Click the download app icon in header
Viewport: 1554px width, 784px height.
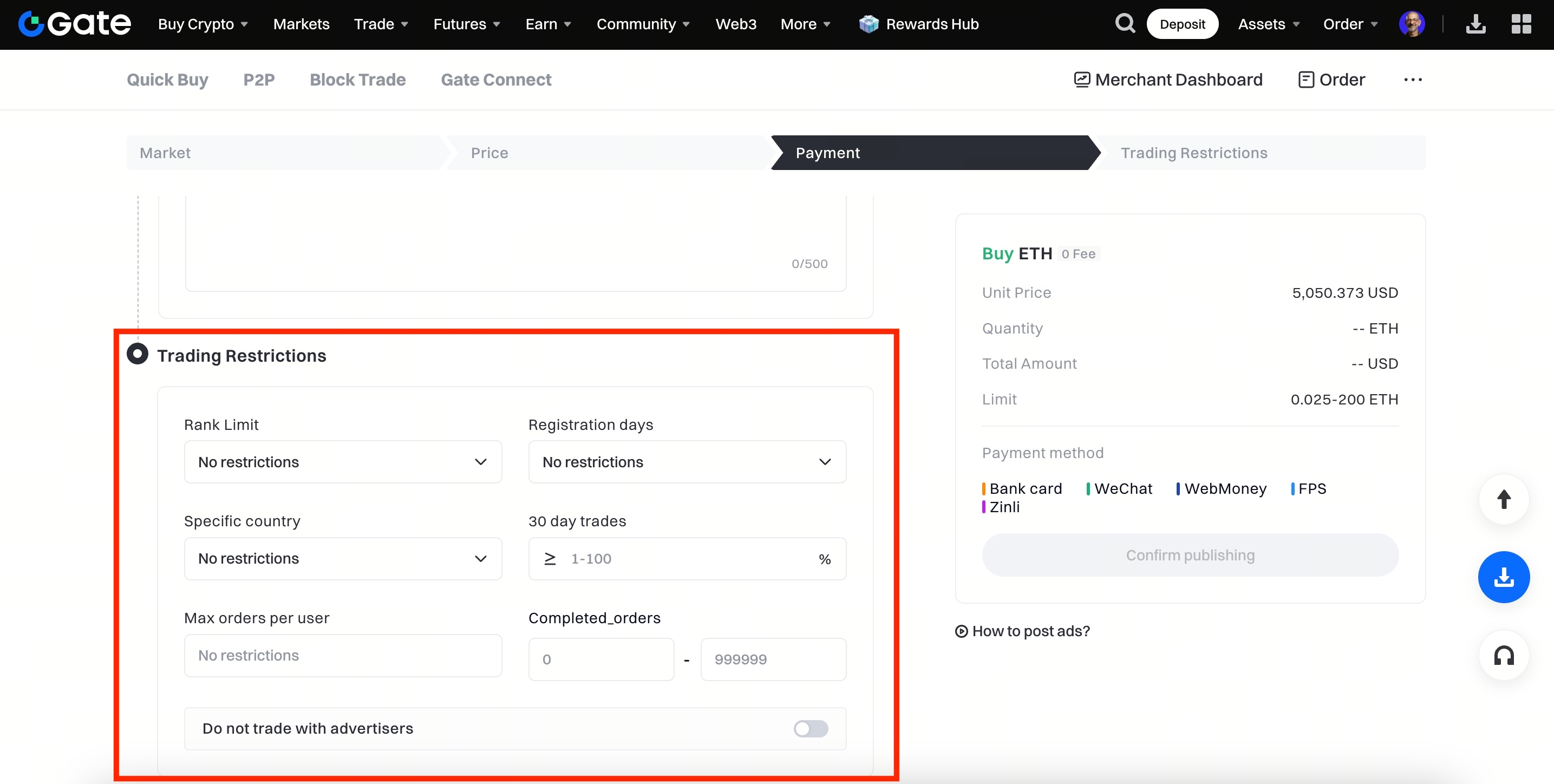coord(1475,24)
